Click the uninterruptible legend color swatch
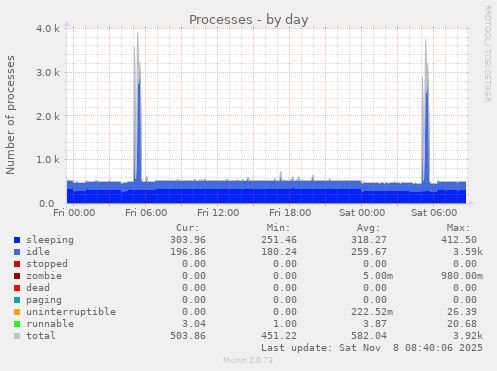The width and height of the screenshot is (497, 371). tap(17, 312)
